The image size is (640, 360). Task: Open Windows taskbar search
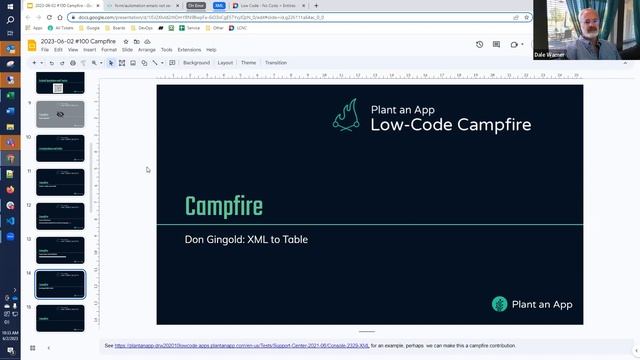[x=10, y=20]
